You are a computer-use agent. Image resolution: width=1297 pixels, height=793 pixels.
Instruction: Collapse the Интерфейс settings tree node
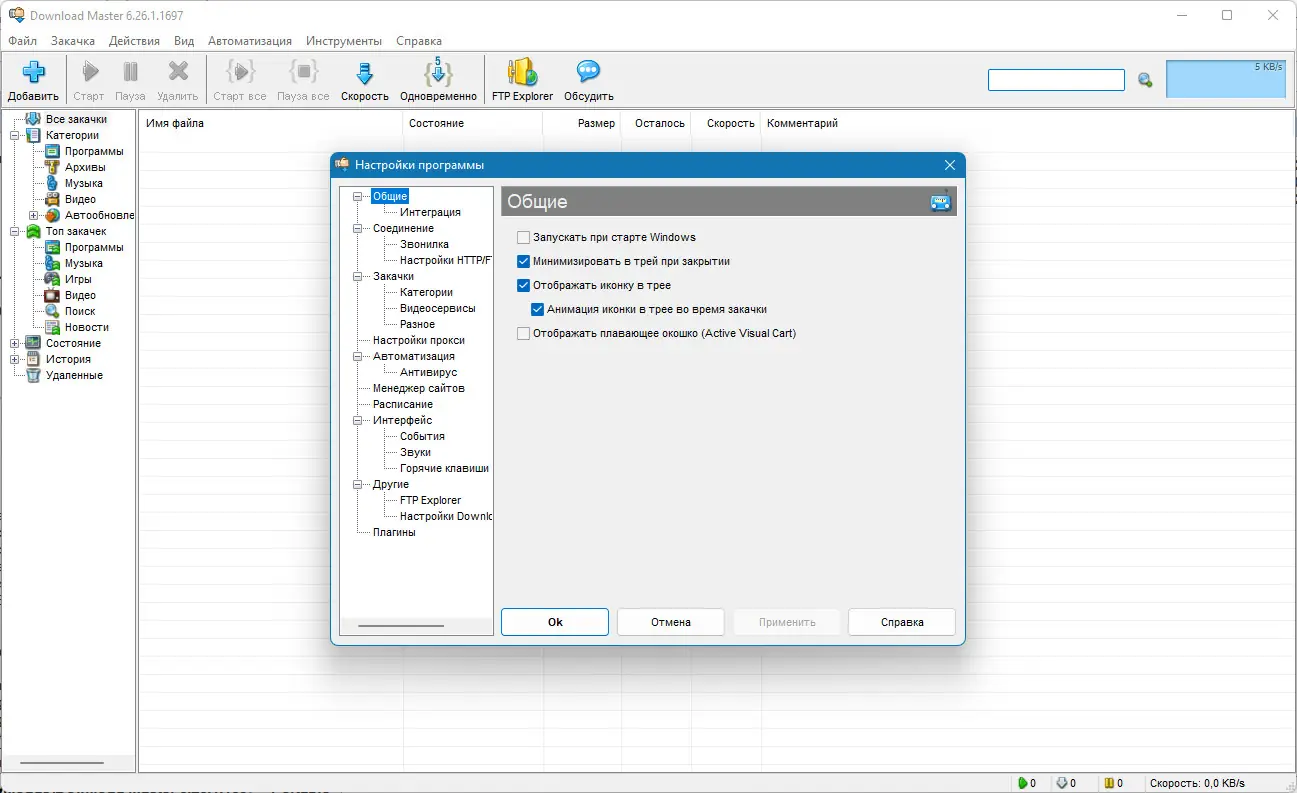[358, 420]
